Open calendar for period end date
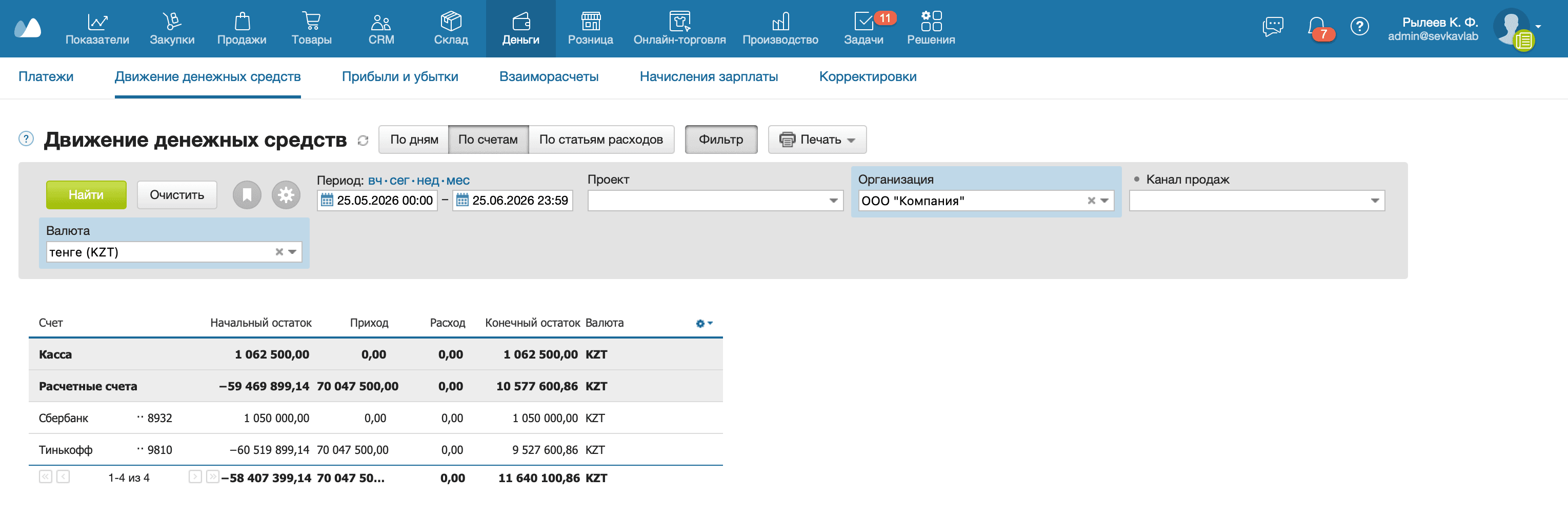1568x516 pixels. 463,200
